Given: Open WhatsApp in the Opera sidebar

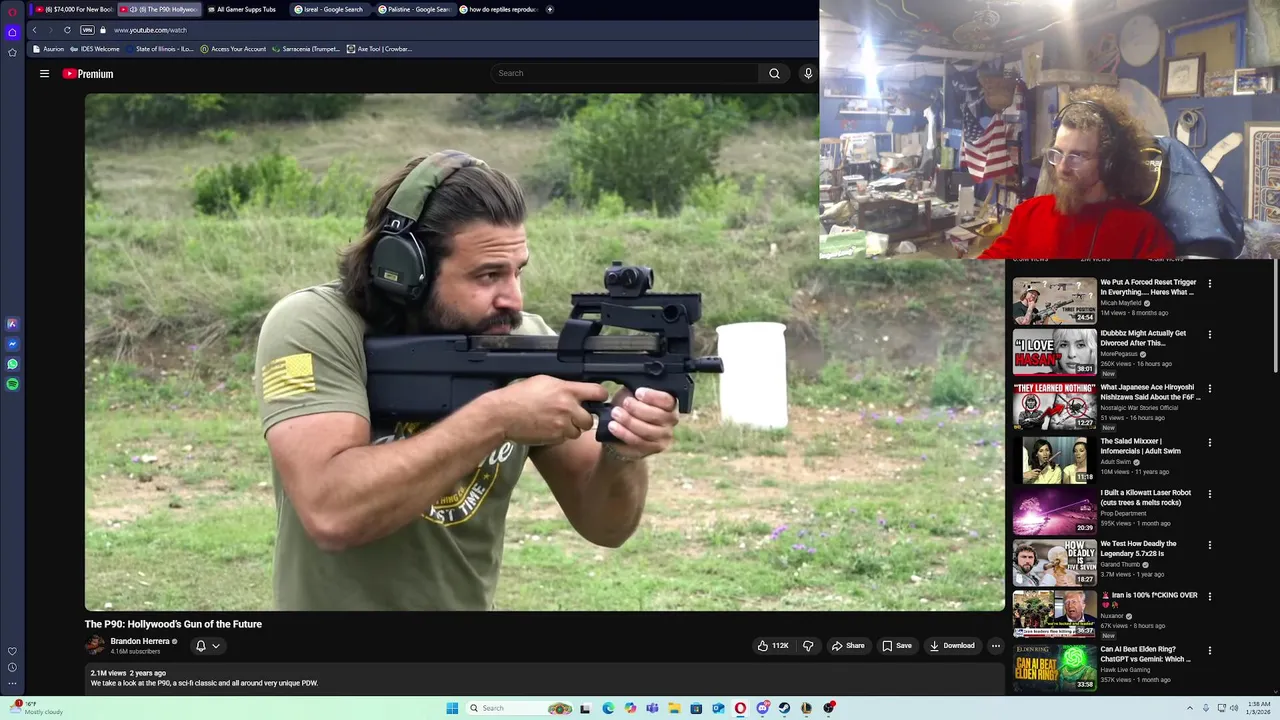Looking at the screenshot, I should pos(12,364).
